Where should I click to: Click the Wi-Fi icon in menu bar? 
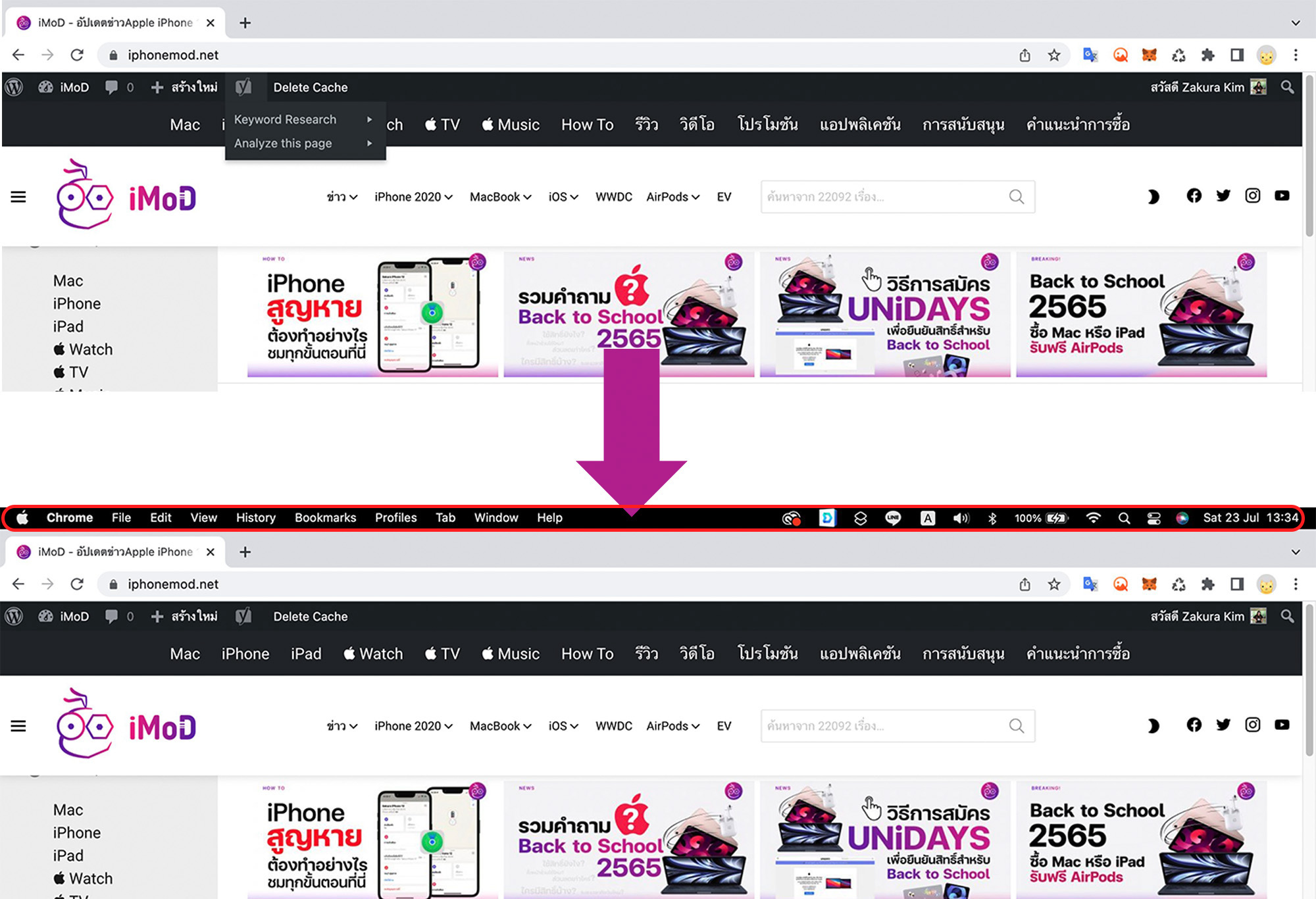pyautogui.click(x=1093, y=518)
